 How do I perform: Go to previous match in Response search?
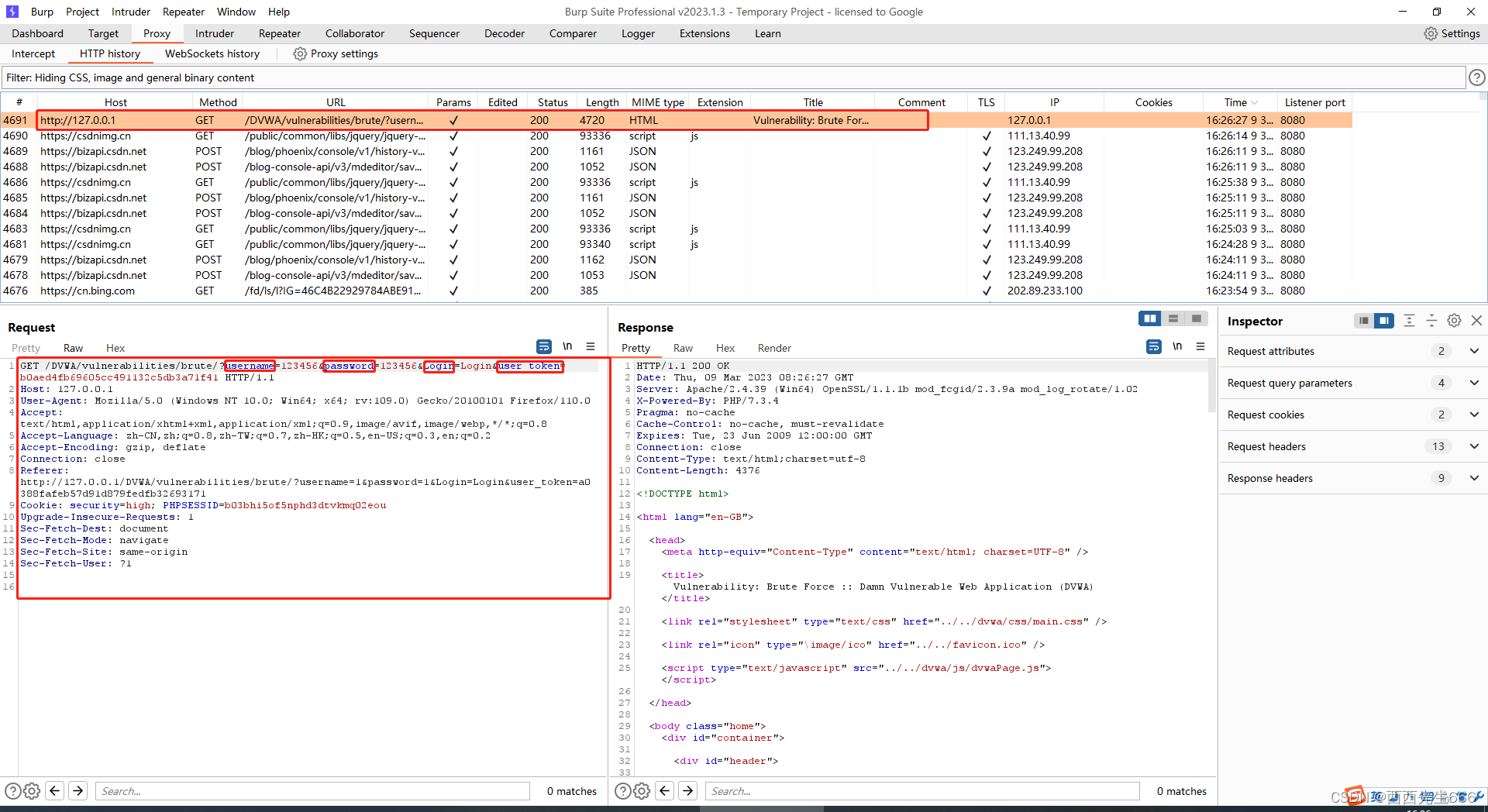tap(664, 791)
